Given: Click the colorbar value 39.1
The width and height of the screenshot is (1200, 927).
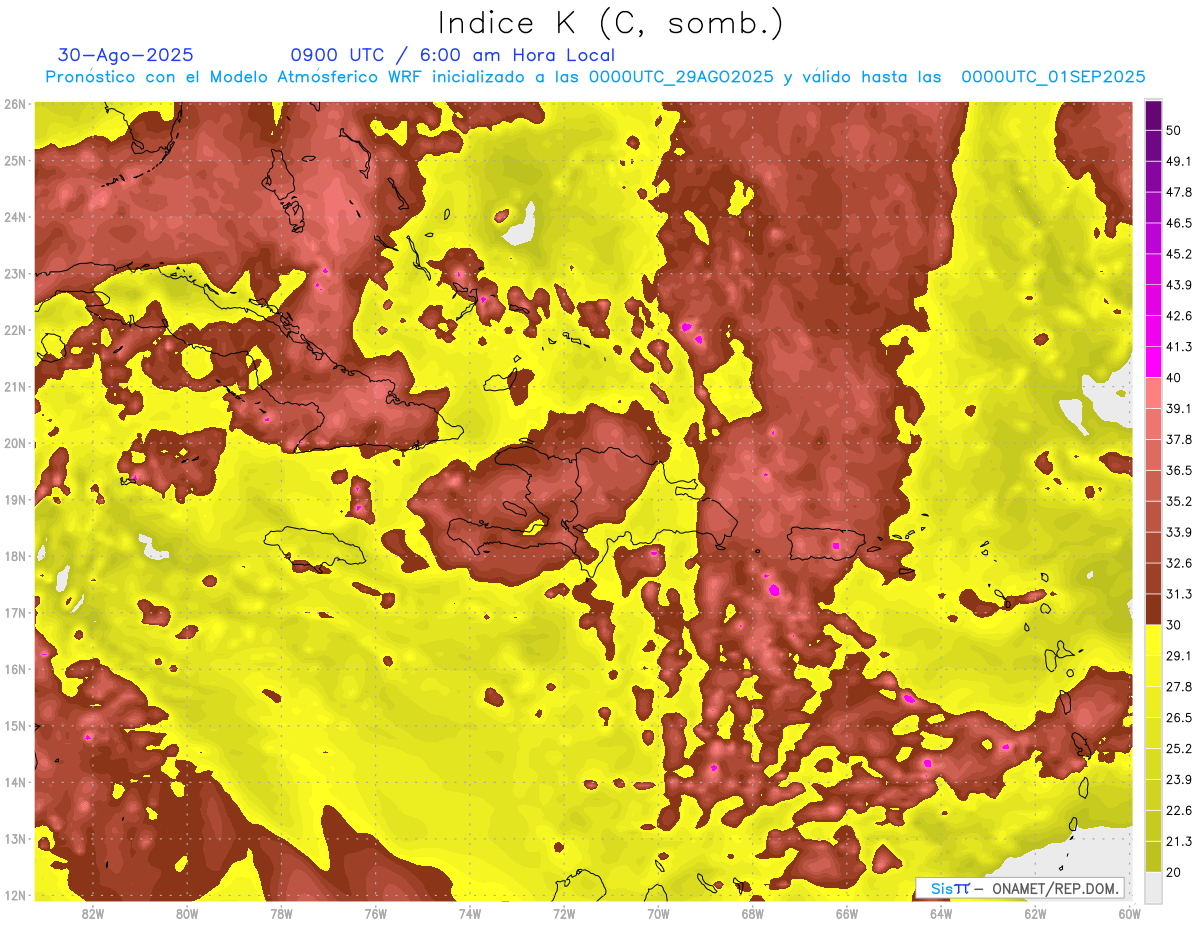Looking at the screenshot, I should click(x=1178, y=408).
